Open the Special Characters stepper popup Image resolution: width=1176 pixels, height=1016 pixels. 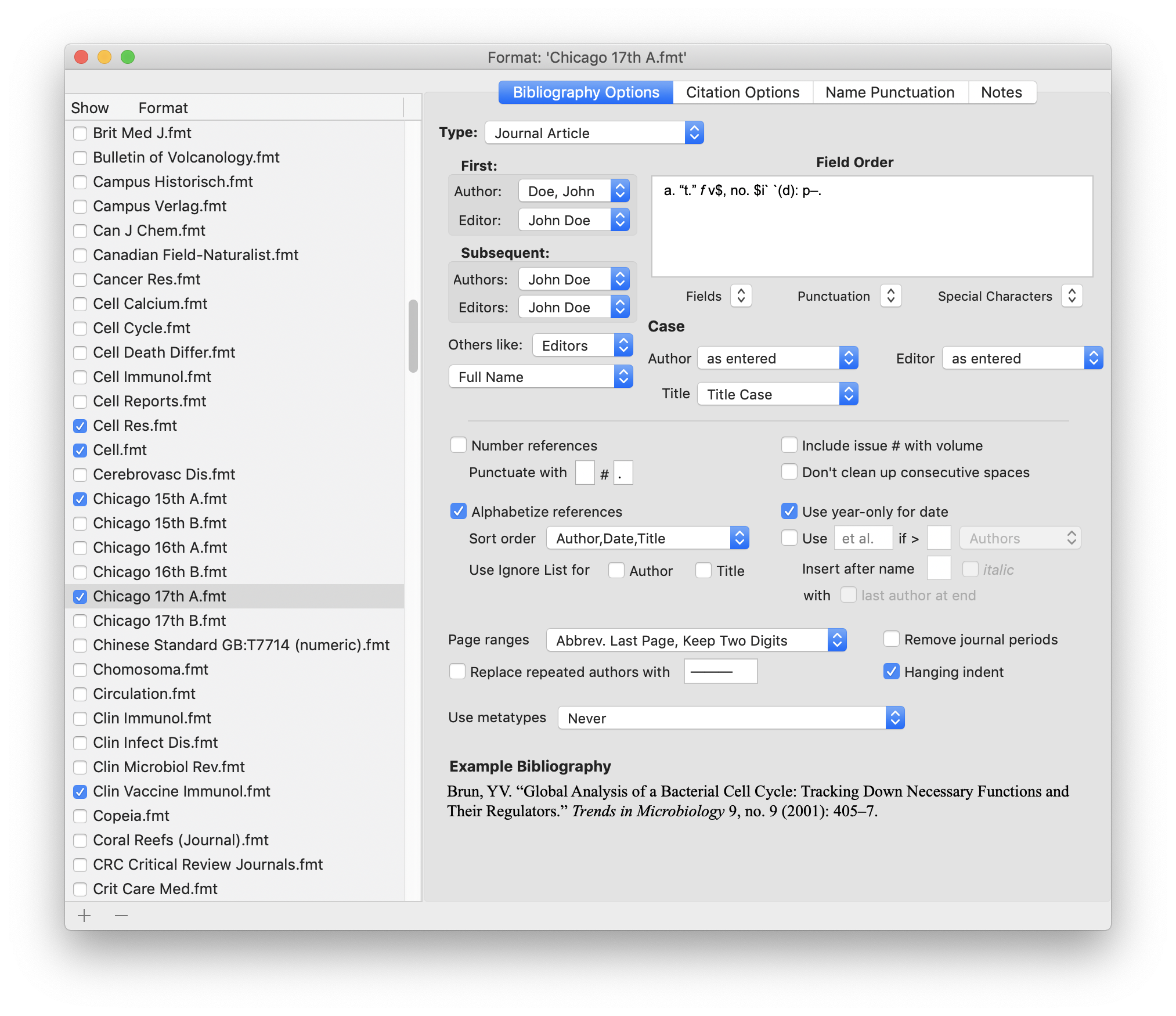(1072, 296)
